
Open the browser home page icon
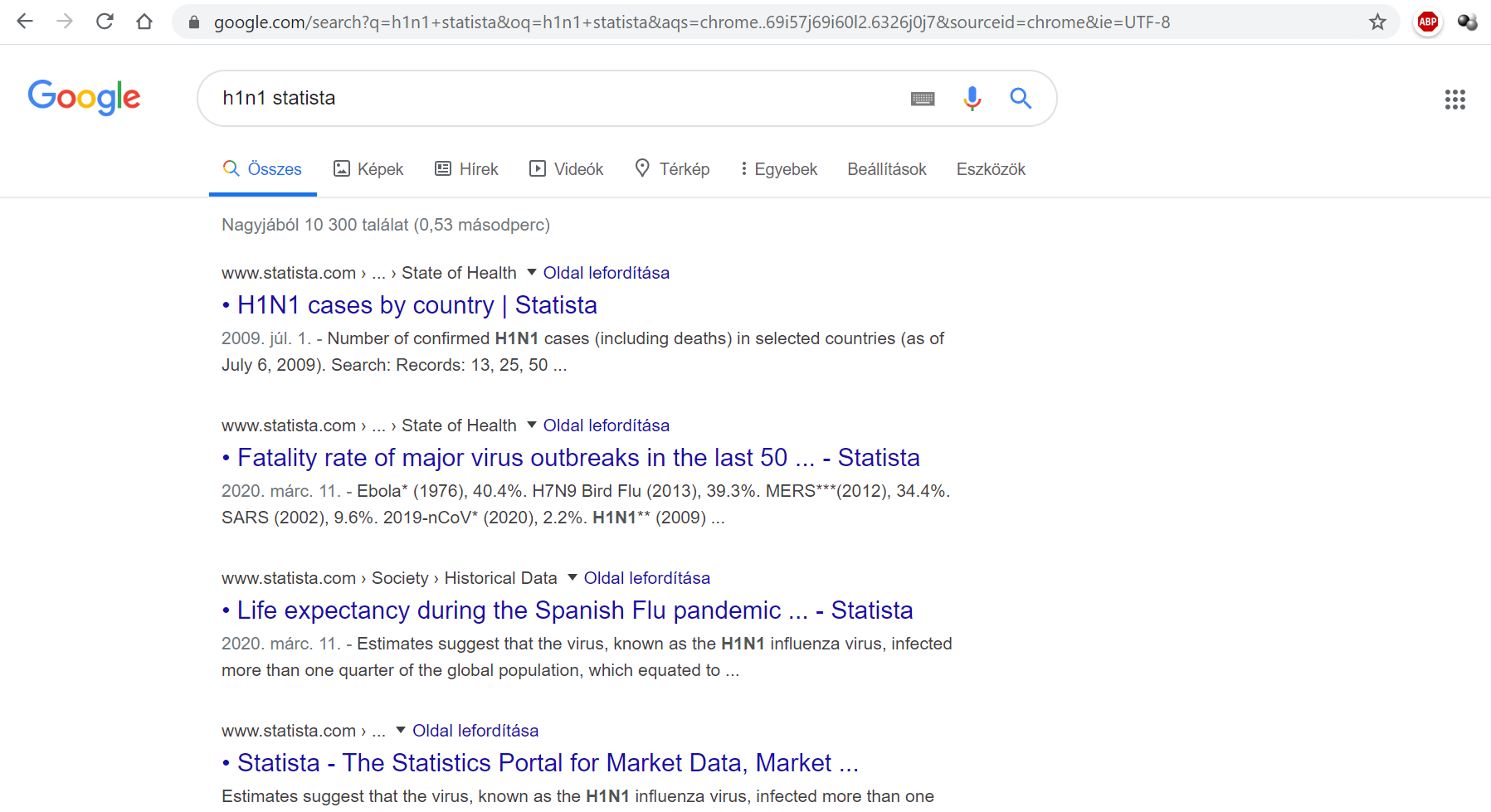pyautogui.click(x=144, y=22)
